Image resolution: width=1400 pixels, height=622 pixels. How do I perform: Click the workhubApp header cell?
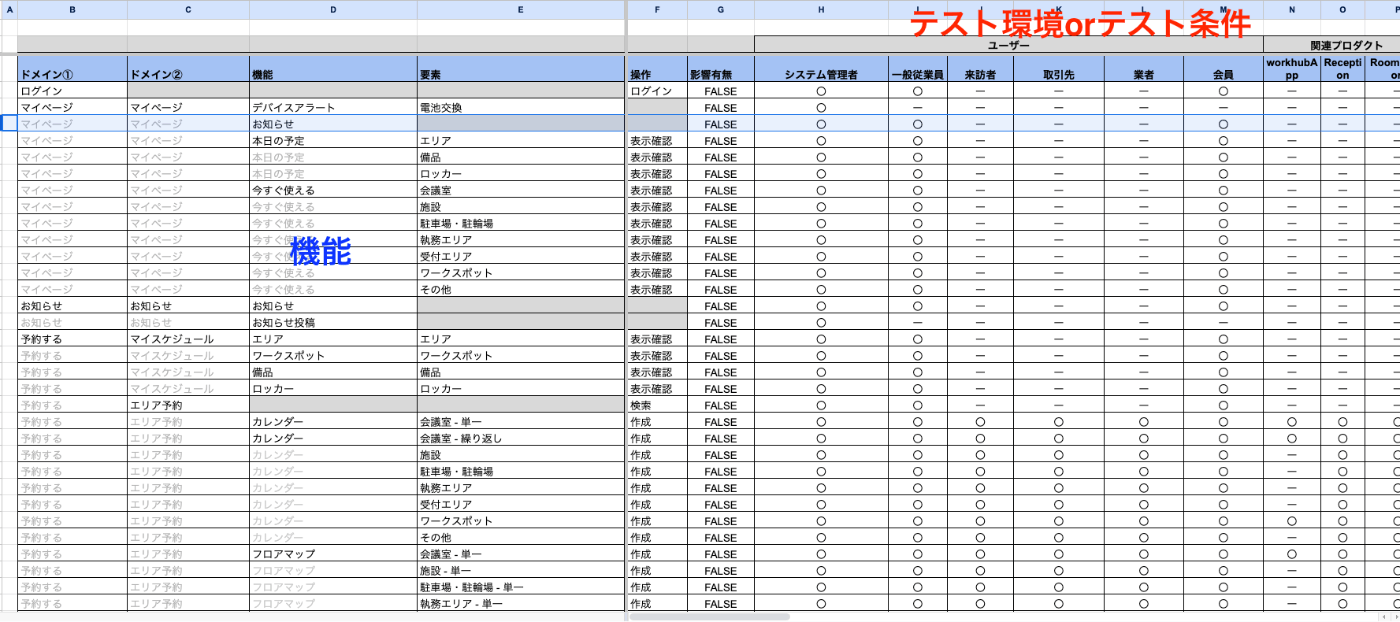(x=1292, y=68)
